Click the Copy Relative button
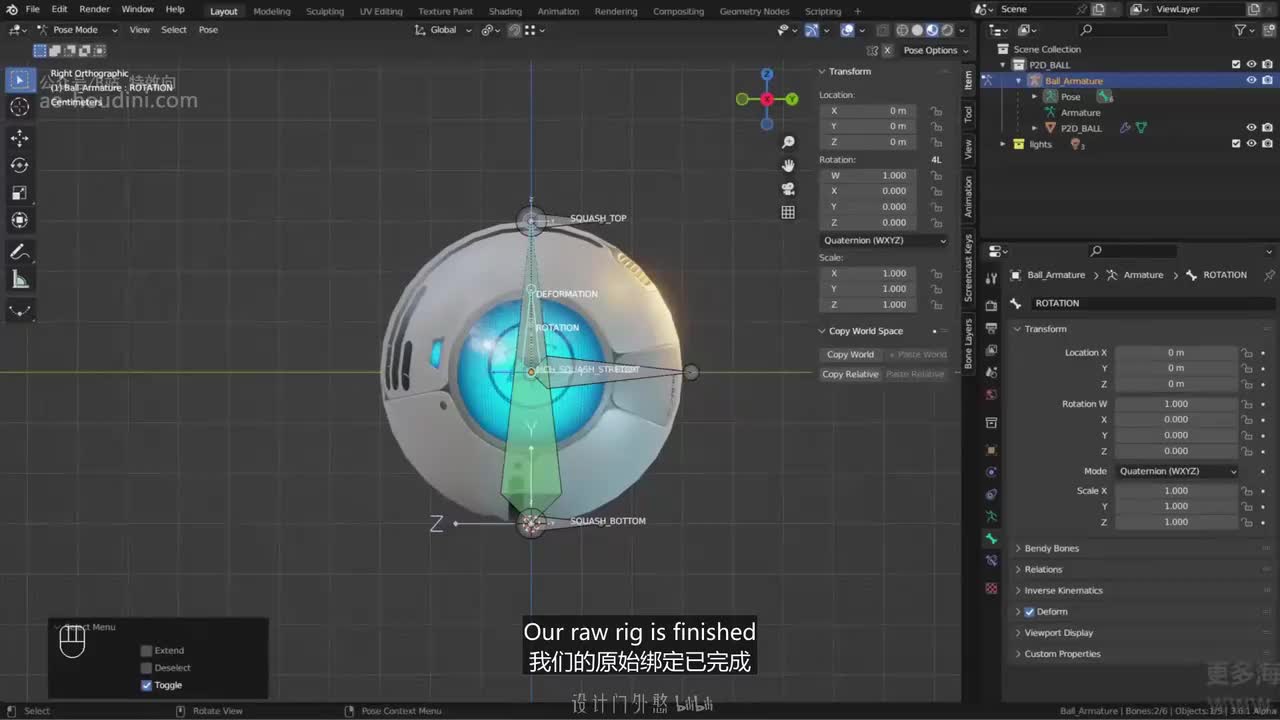This screenshot has width=1280, height=720. point(850,374)
